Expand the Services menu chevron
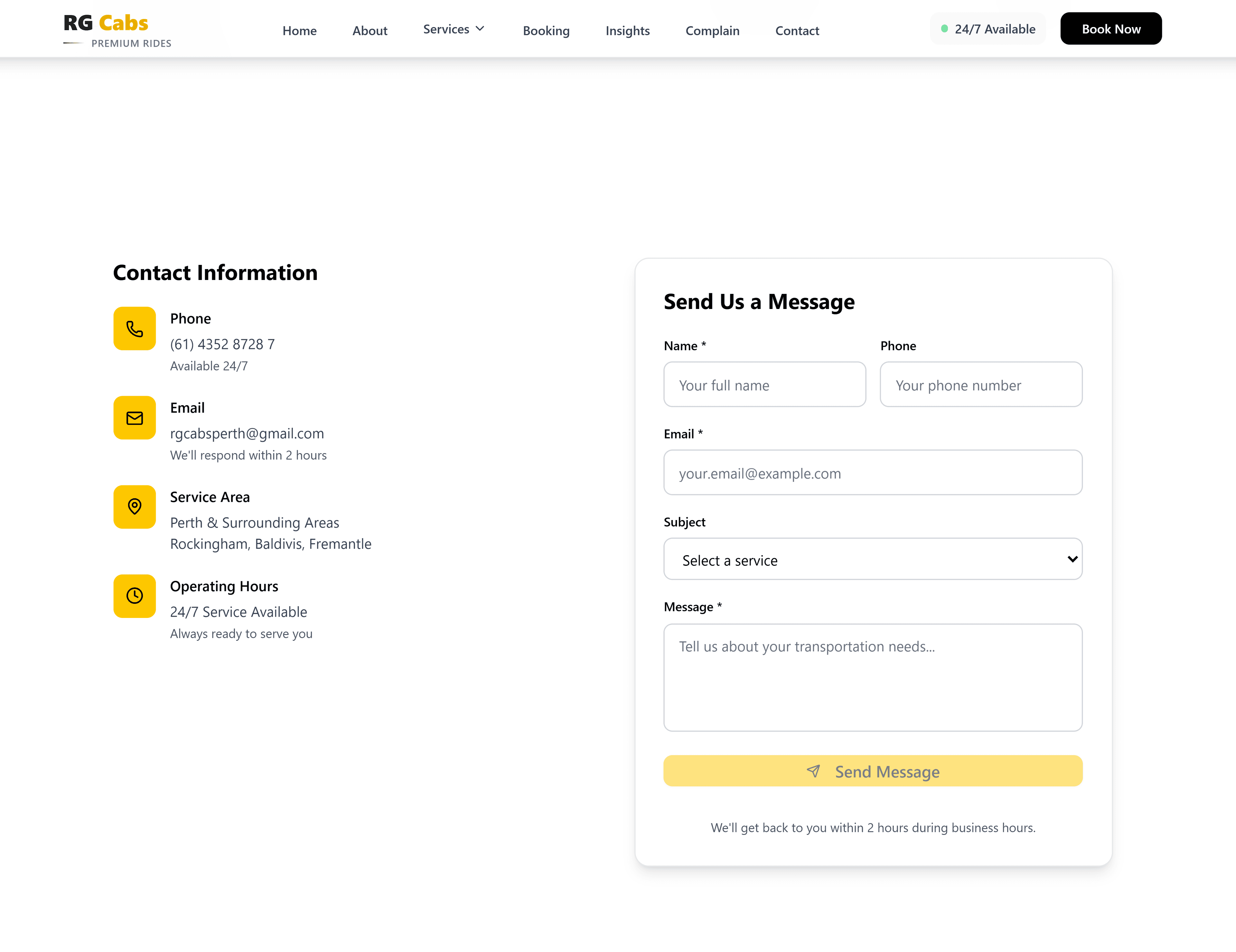The height and width of the screenshot is (952, 1236). [x=480, y=29]
